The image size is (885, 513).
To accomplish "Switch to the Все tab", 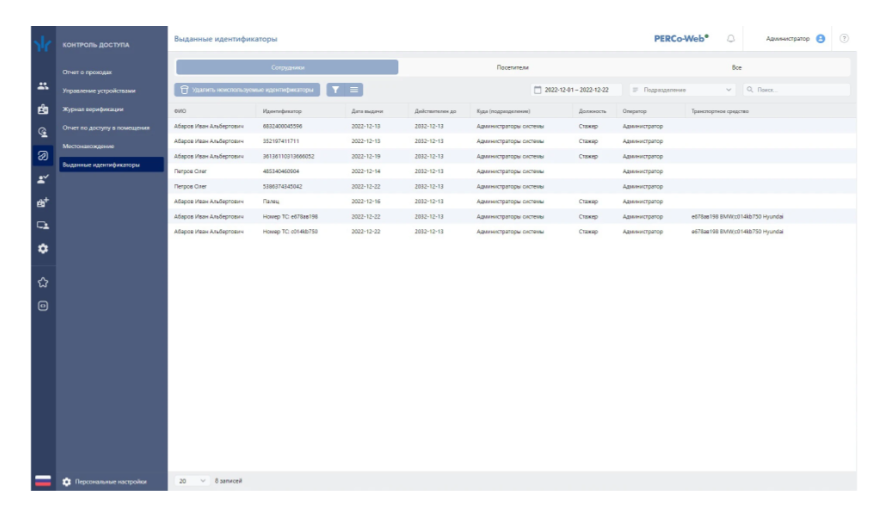I will (x=737, y=67).
